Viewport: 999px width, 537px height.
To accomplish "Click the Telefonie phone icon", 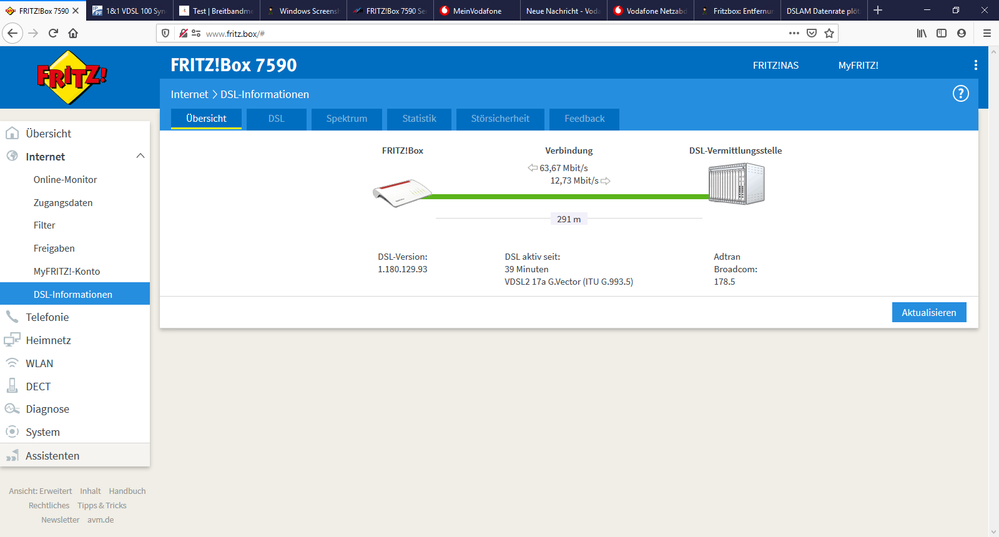I will click(12, 317).
